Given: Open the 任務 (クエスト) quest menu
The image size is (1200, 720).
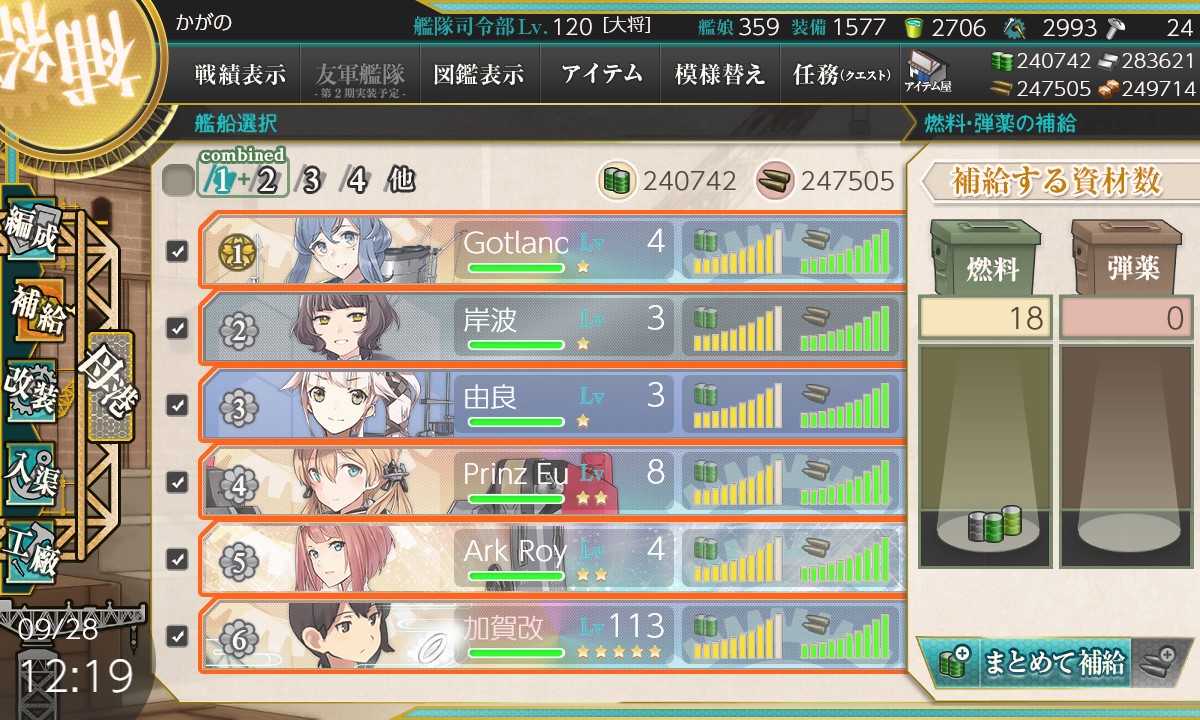Looking at the screenshot, I should tap(837, 74).
